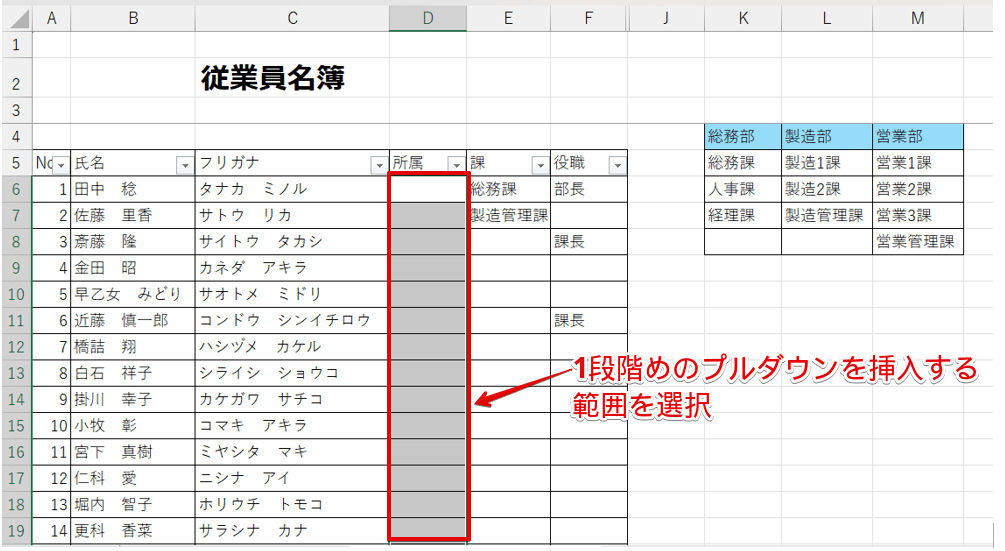Select the empty 所属 cell in row 6
Screen dimensions: 1005x551
point(427,189)
